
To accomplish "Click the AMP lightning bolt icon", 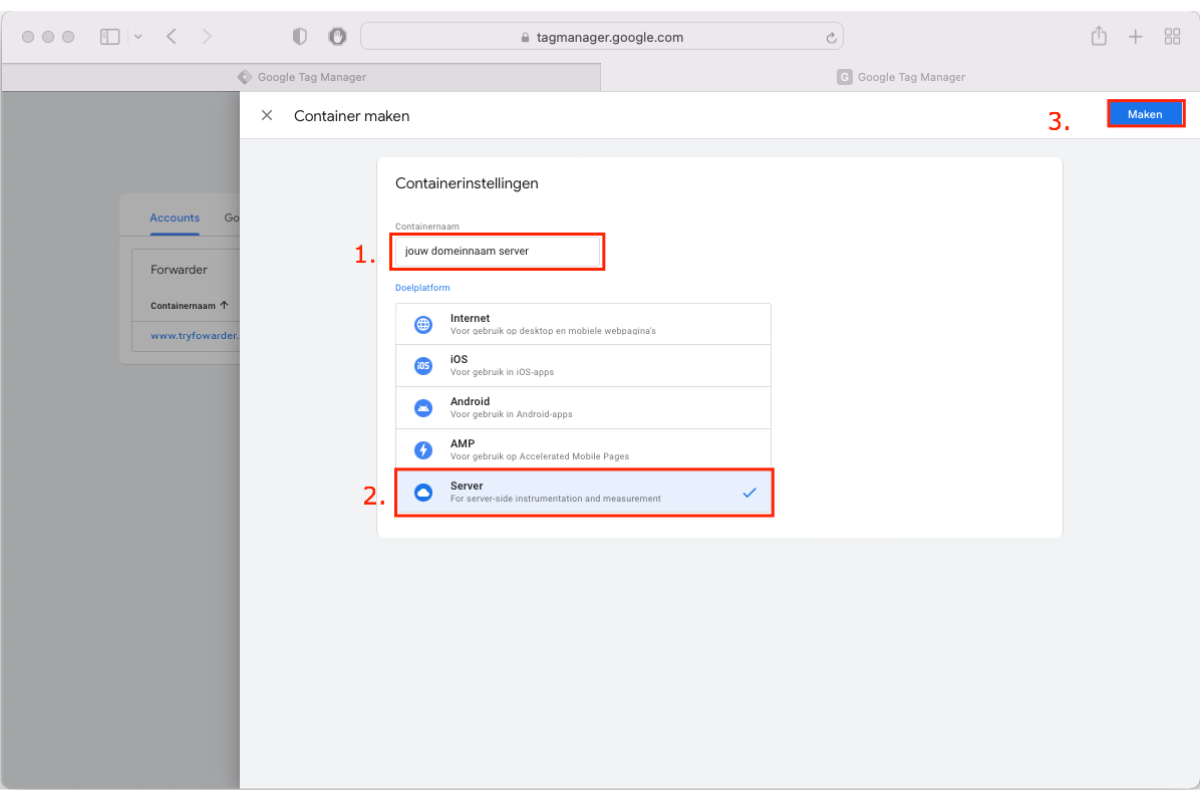I will click(423, 450).
